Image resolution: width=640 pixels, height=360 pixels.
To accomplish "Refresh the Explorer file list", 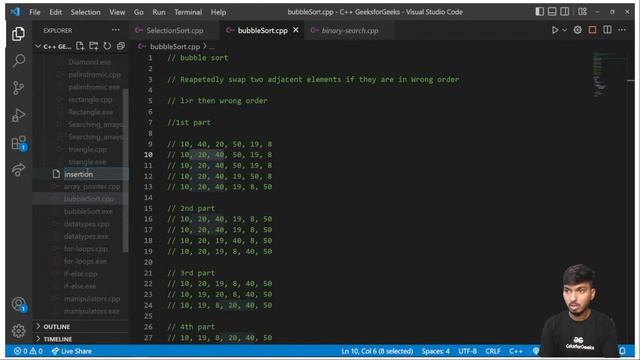I will tap(107, 46).
